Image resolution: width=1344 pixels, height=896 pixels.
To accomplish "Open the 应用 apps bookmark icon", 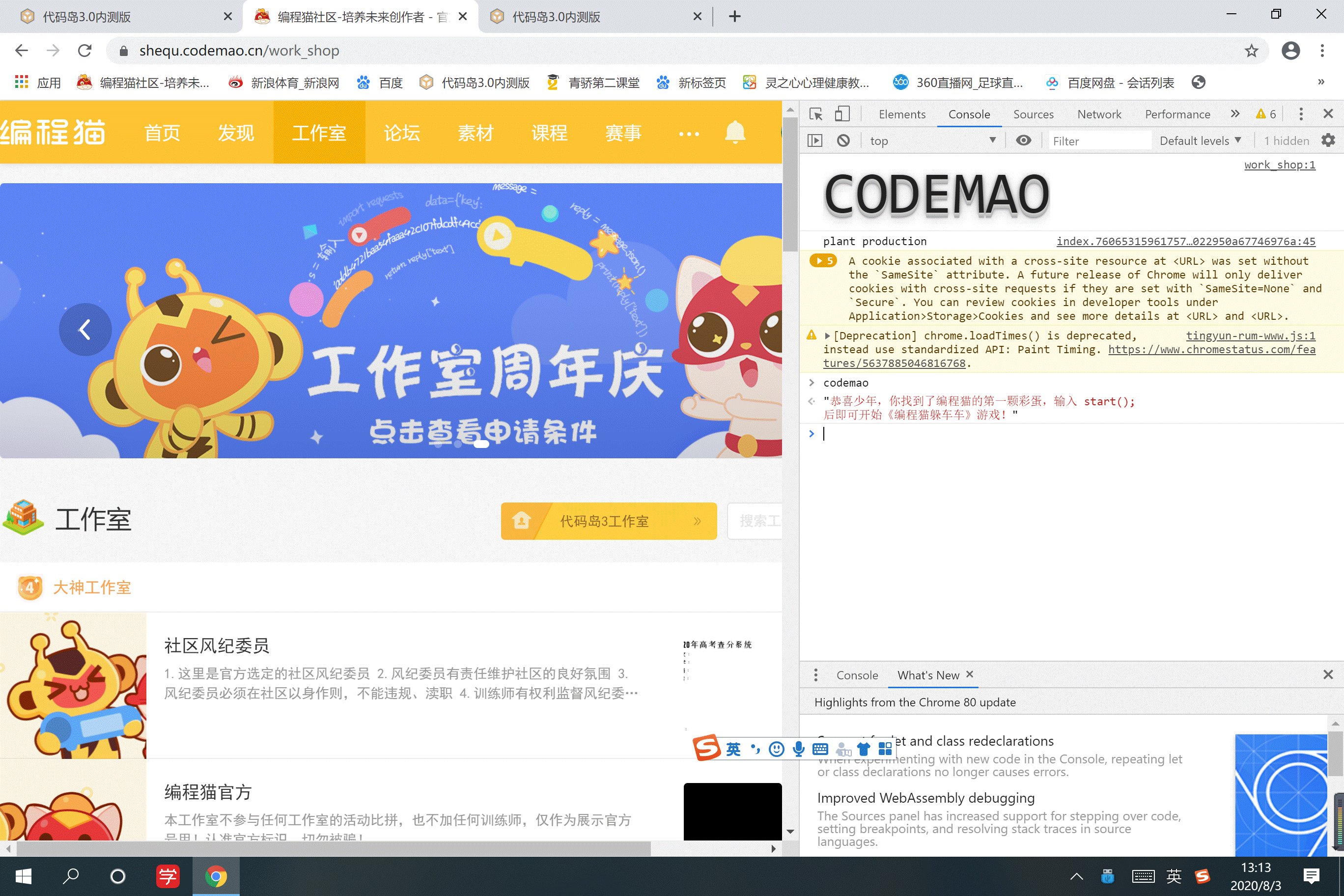I will click(21, 83).
